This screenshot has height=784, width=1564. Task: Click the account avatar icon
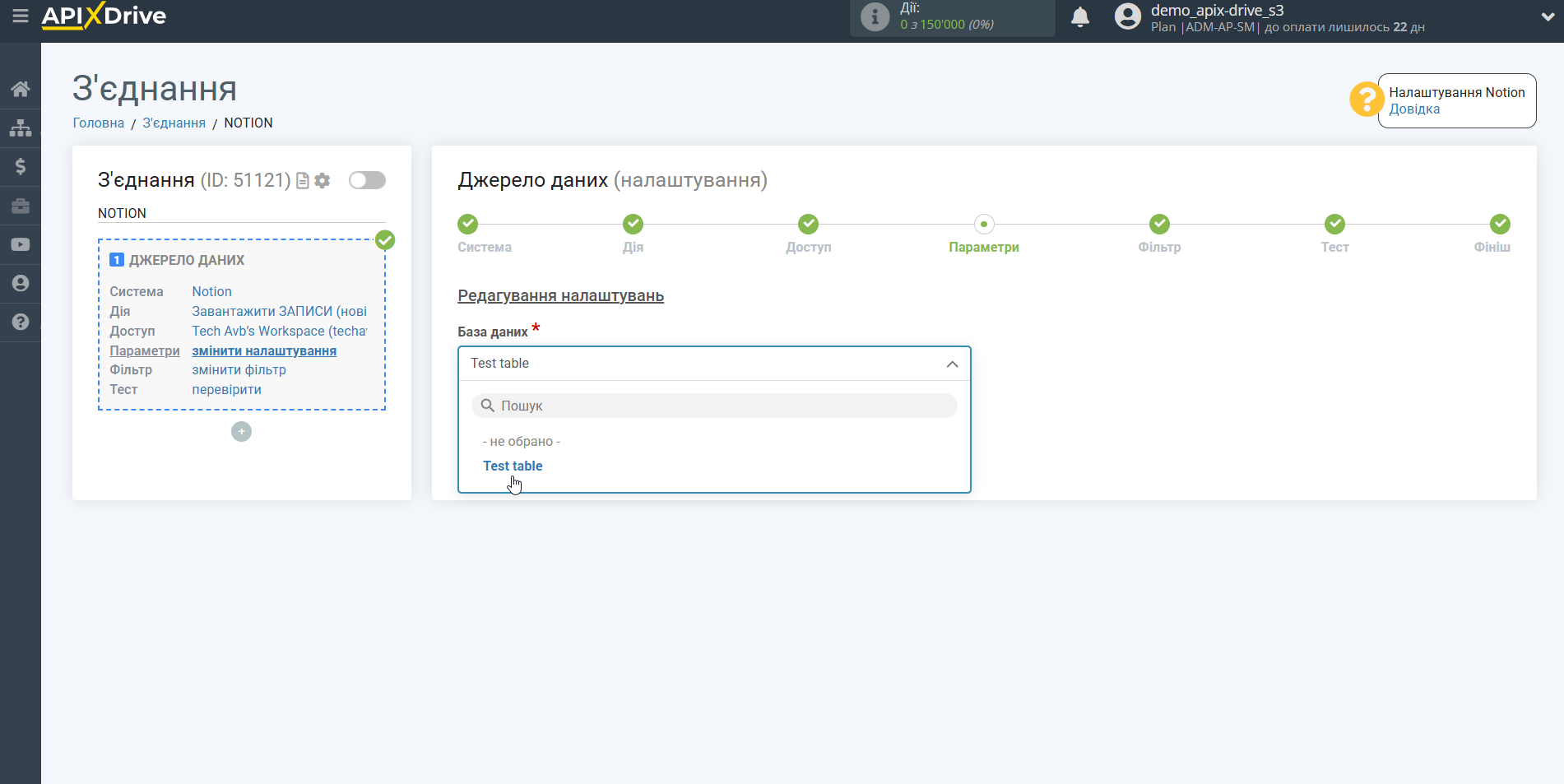pyautogui.click(x=1127, y=16)
